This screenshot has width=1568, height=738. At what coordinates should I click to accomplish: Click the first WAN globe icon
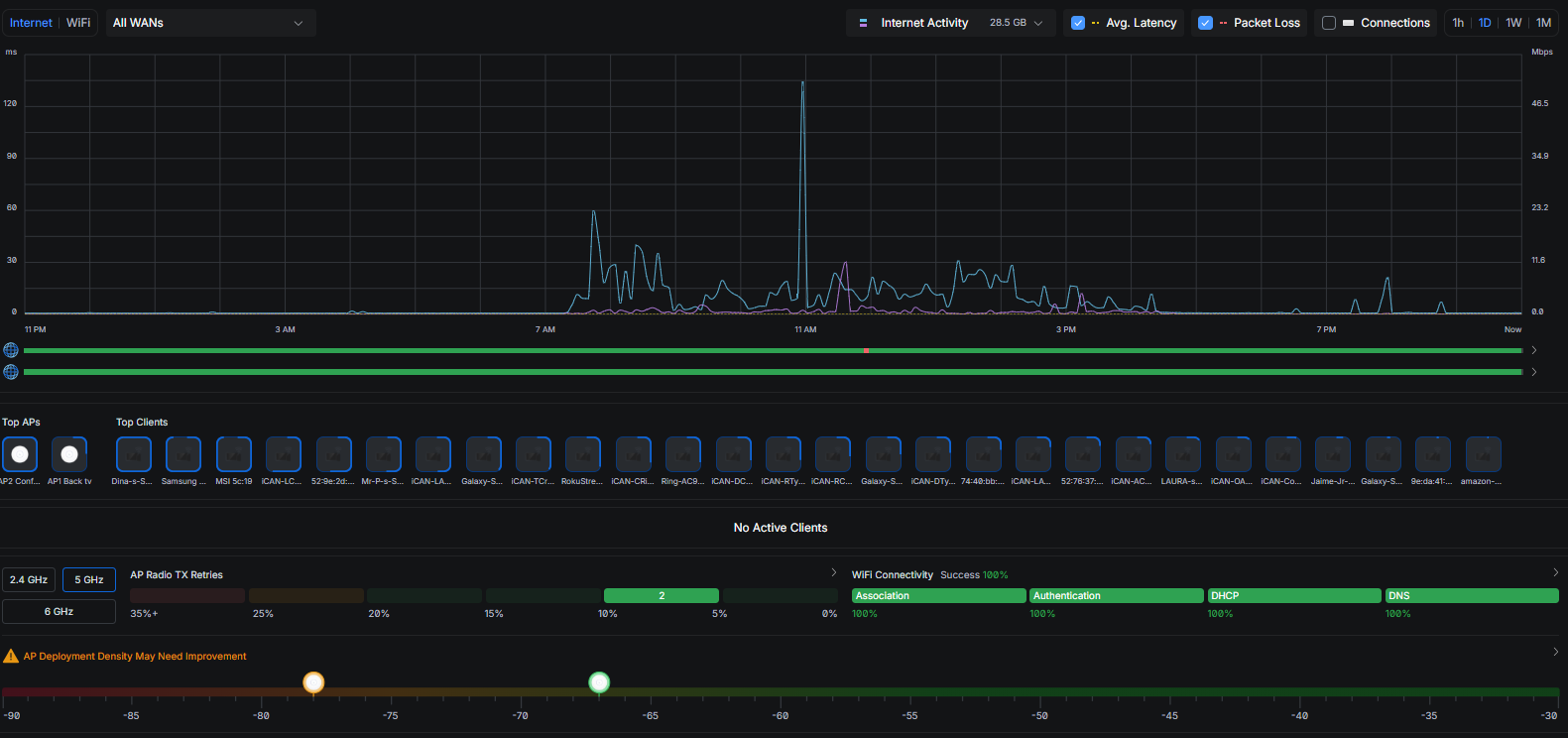point(11,350)
